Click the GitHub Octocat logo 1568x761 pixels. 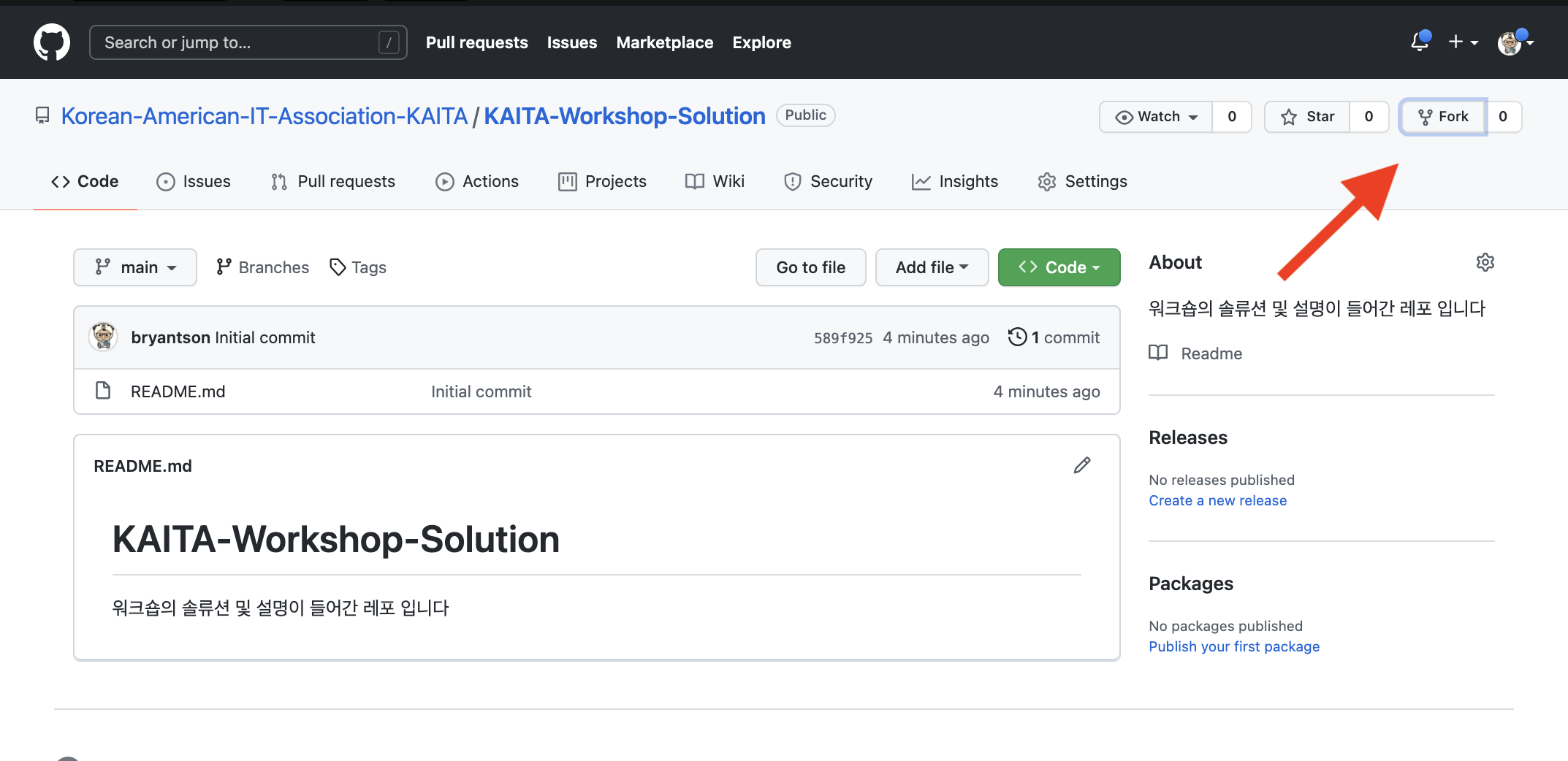[52, 42]
